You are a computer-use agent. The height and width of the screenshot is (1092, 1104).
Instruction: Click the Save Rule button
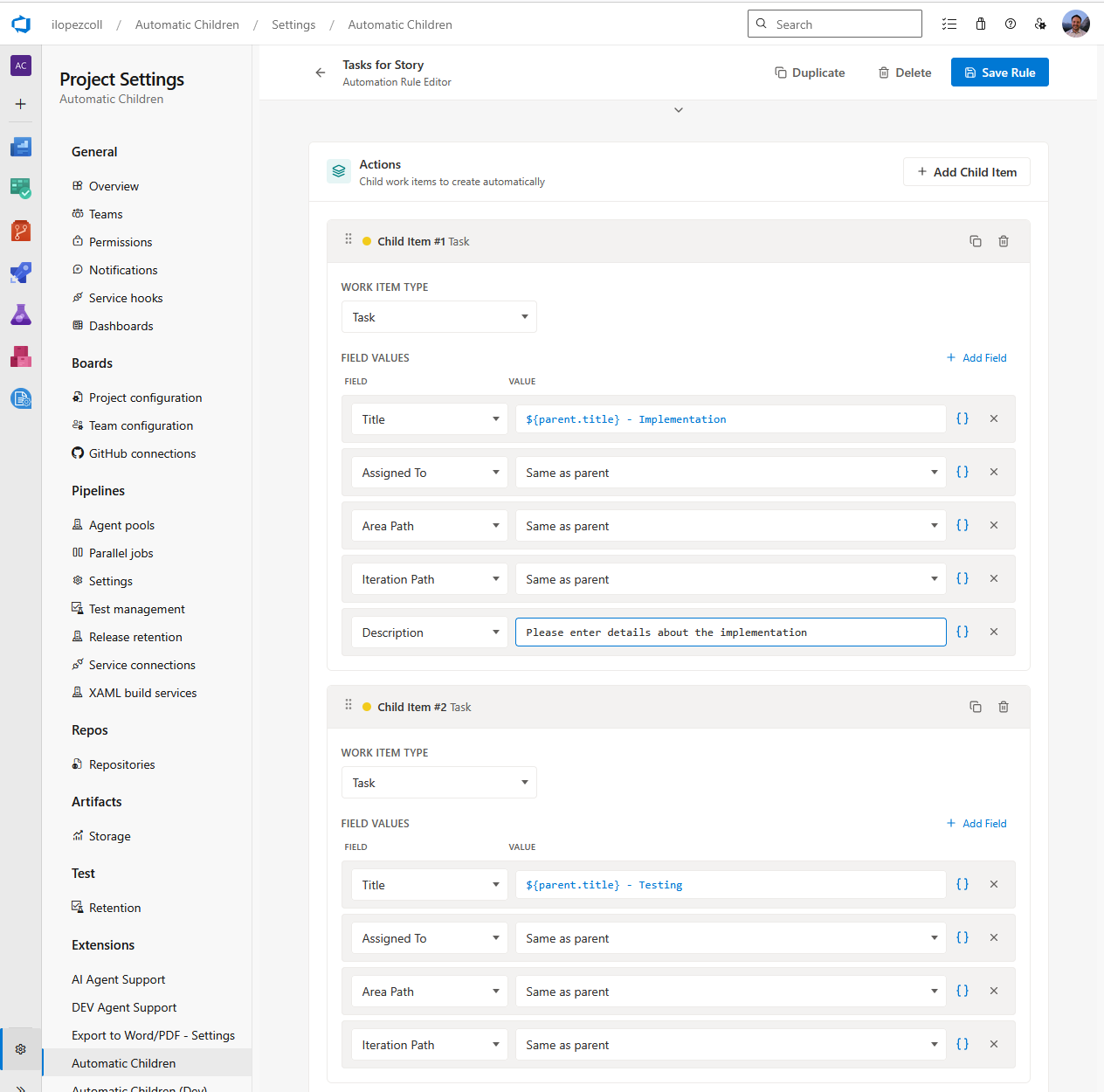pos(999,72)
